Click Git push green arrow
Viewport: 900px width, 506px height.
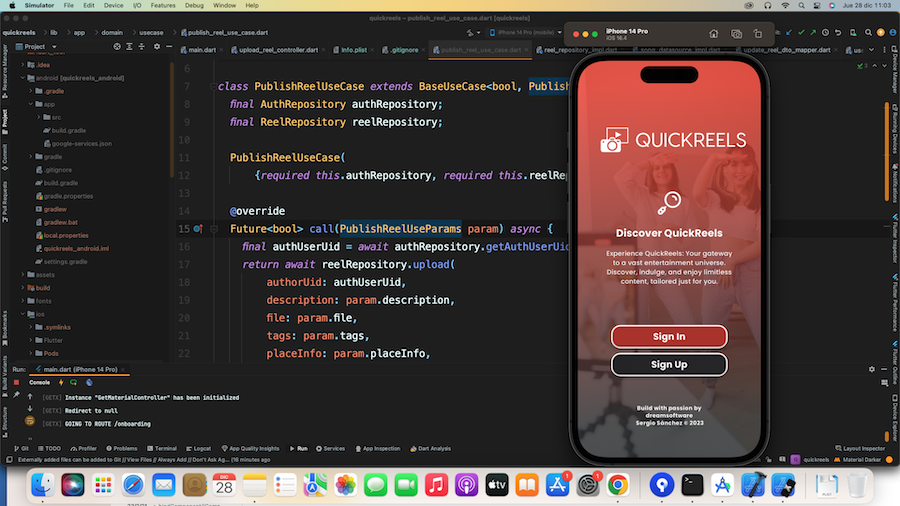click(813, 33)
